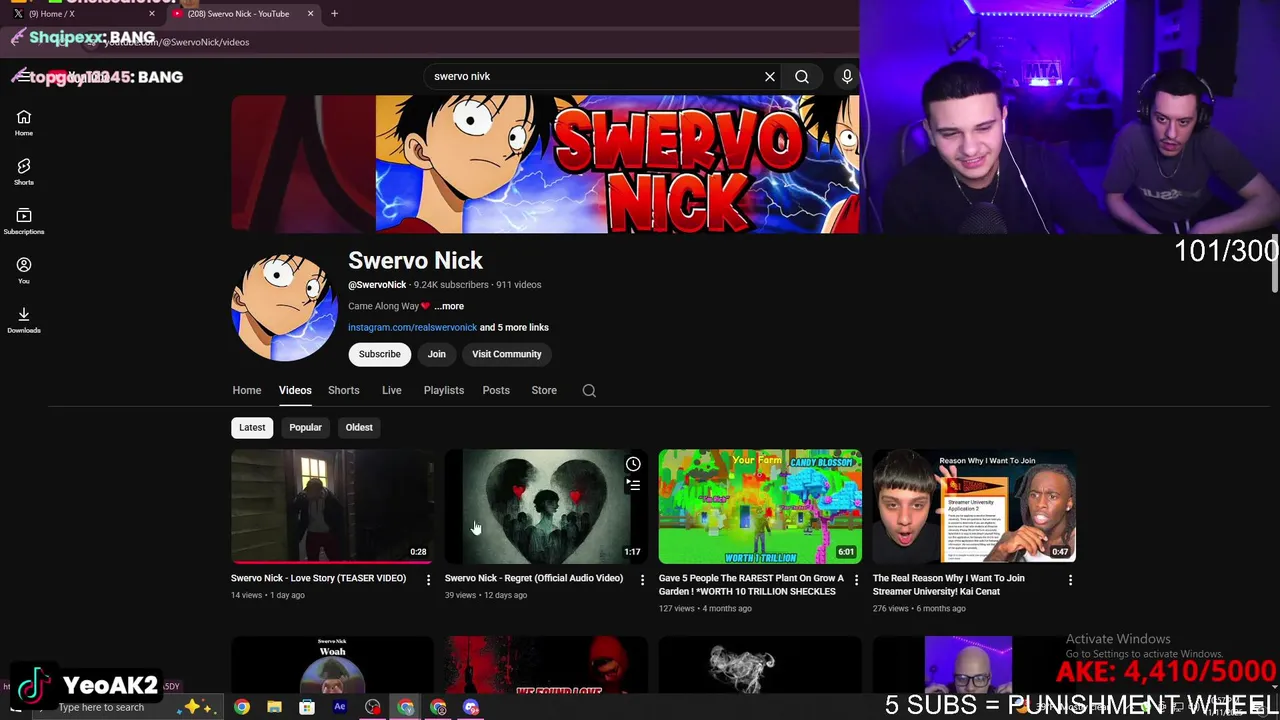
Task: Switch to channel Shorts tab
Action: 343,390
